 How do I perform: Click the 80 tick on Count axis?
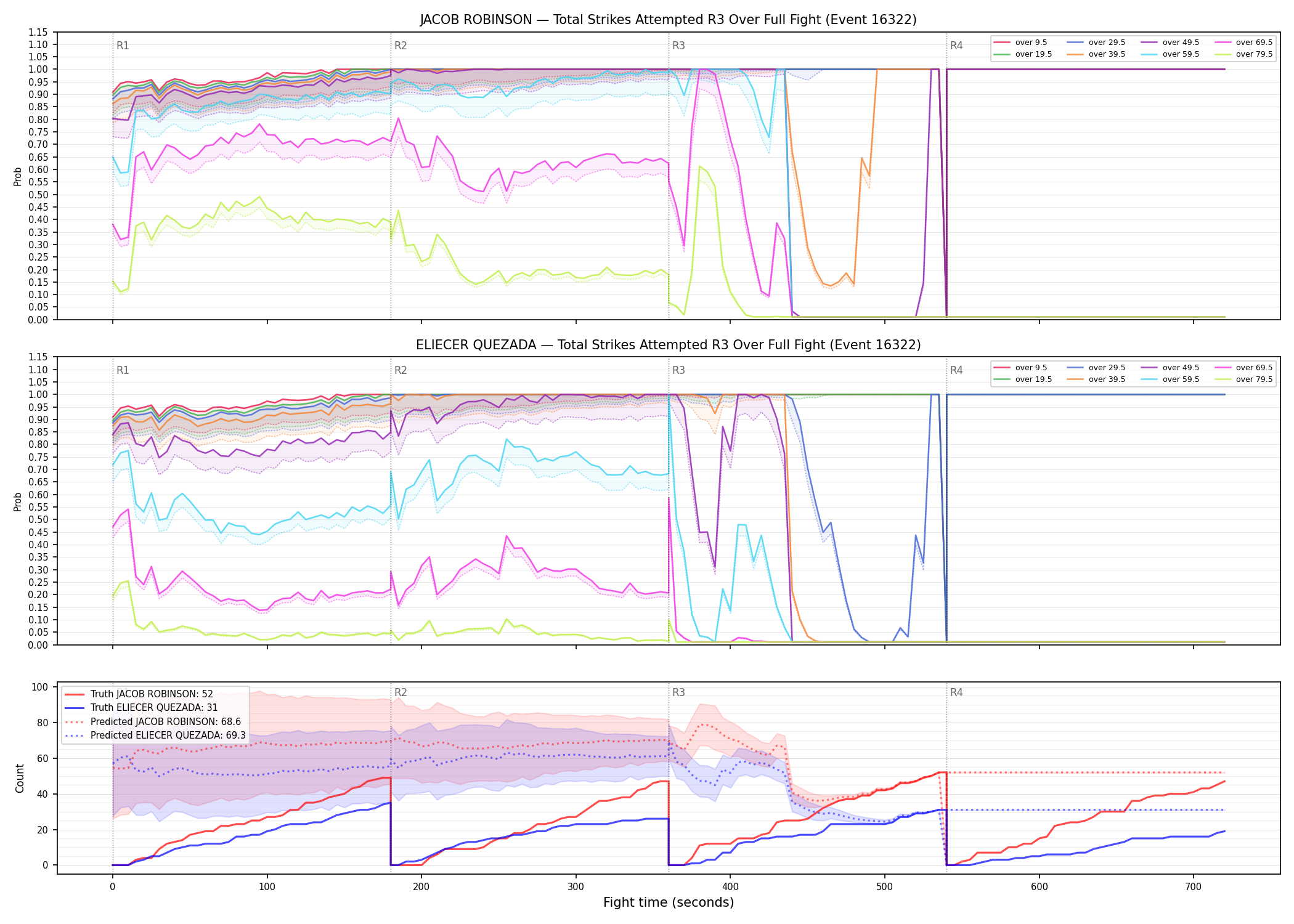coord(43,723)
